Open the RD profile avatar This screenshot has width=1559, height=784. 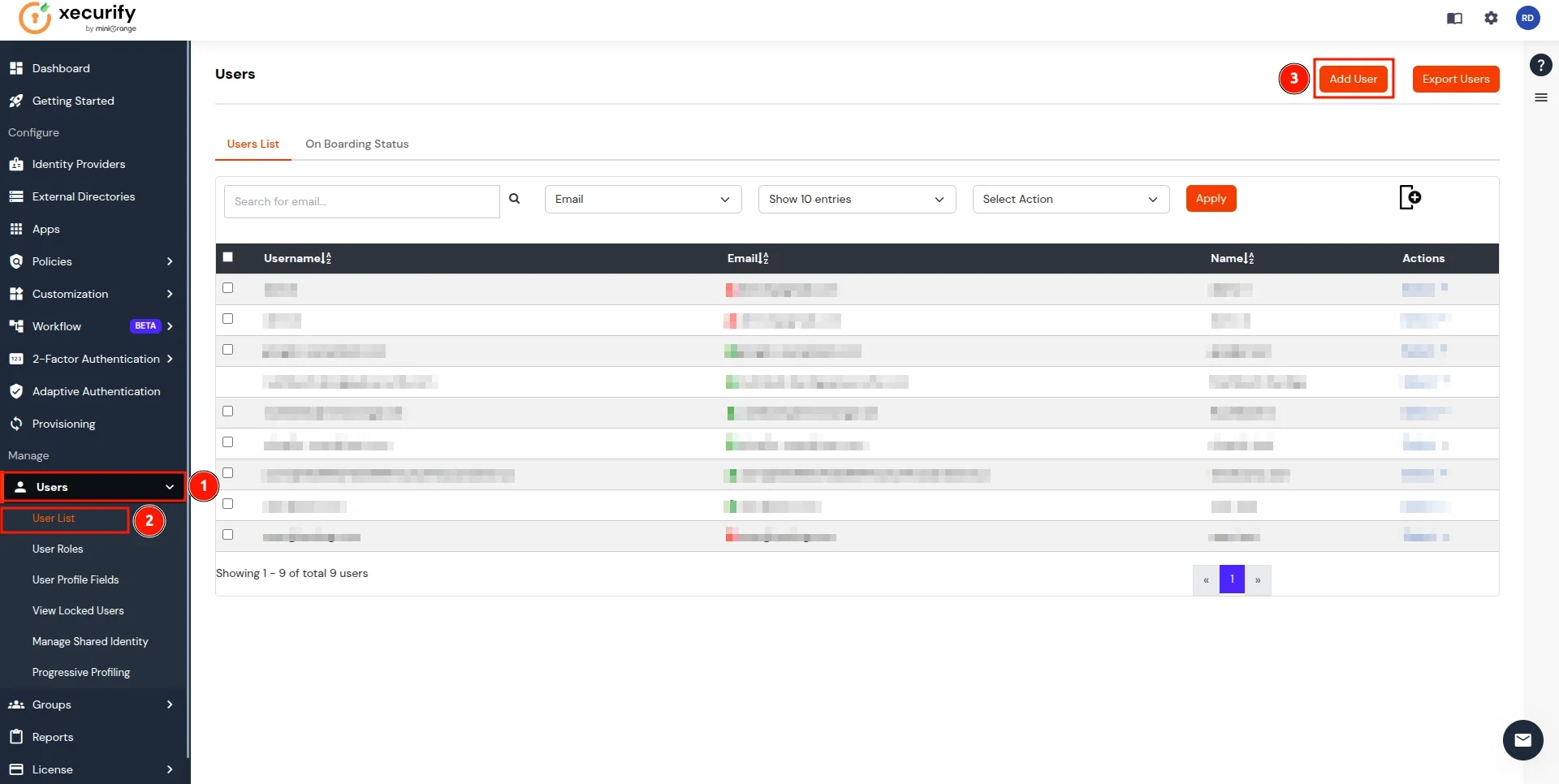pos(1529,17)
